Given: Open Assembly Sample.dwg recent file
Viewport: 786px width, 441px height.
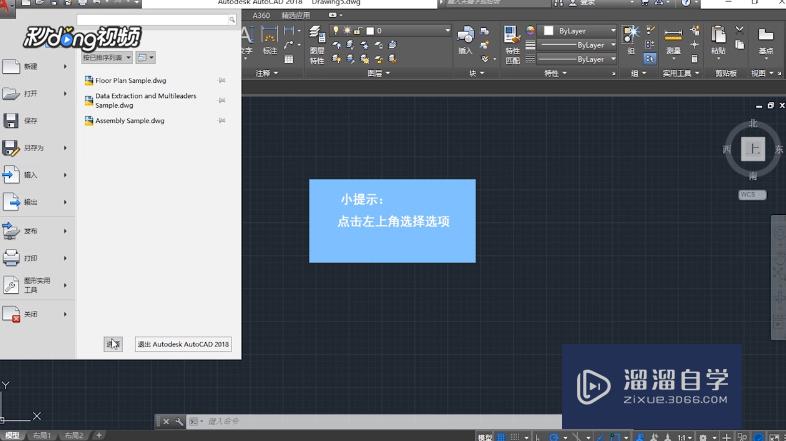Looking at the screenshot, I should (124, 121).
